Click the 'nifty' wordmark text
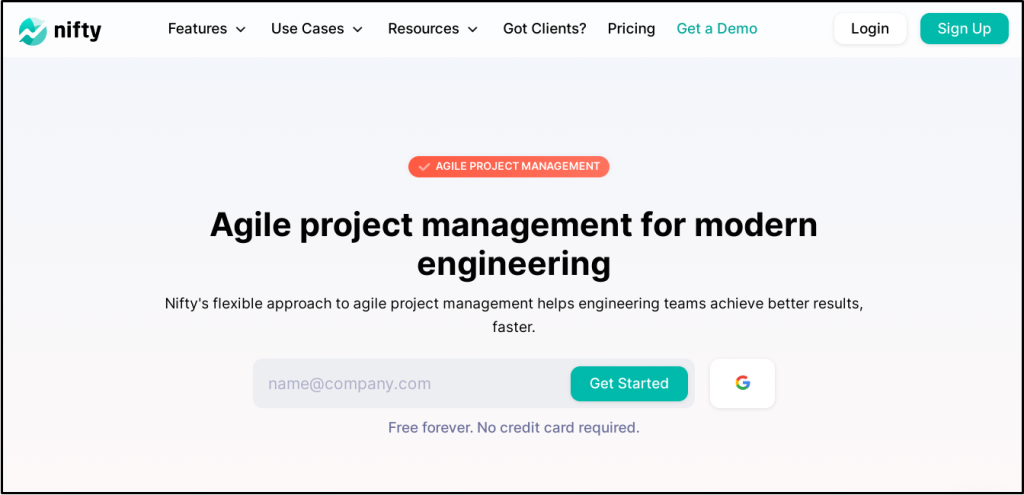The width and height of the screenshot is (1024, 495). click(78, 30)
